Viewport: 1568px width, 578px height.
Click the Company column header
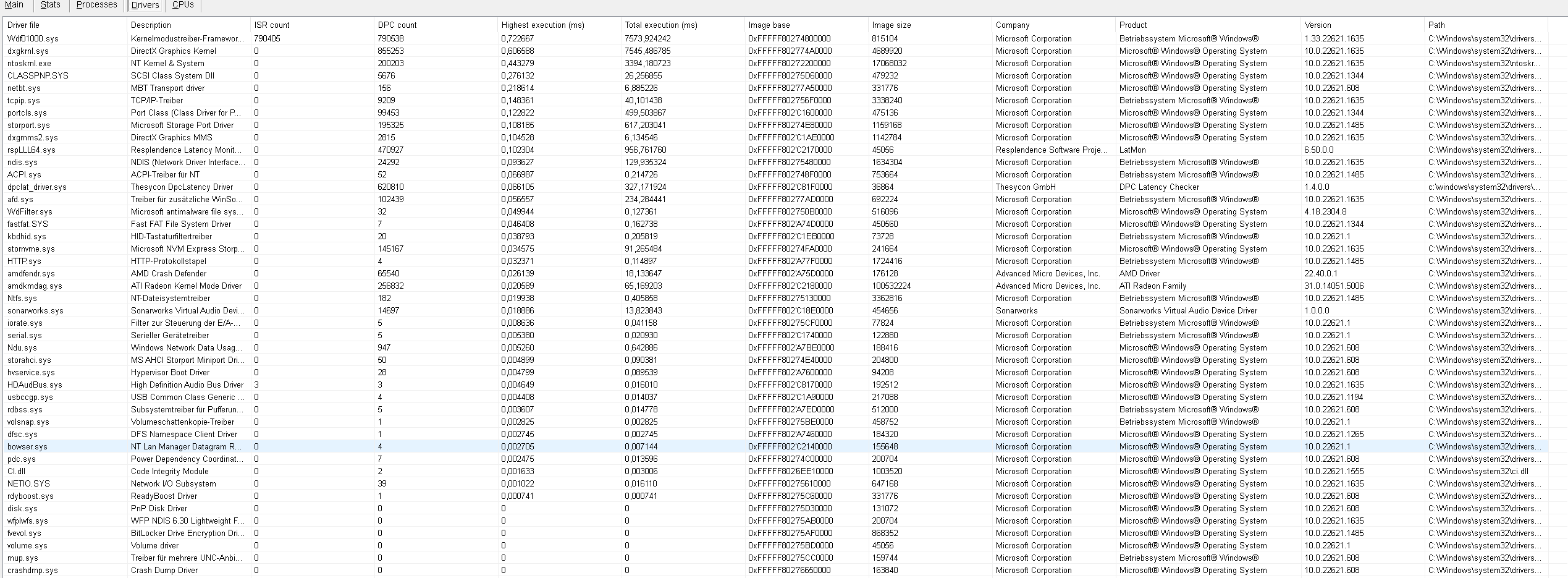pyautogui.click(x=1053, y=25)
